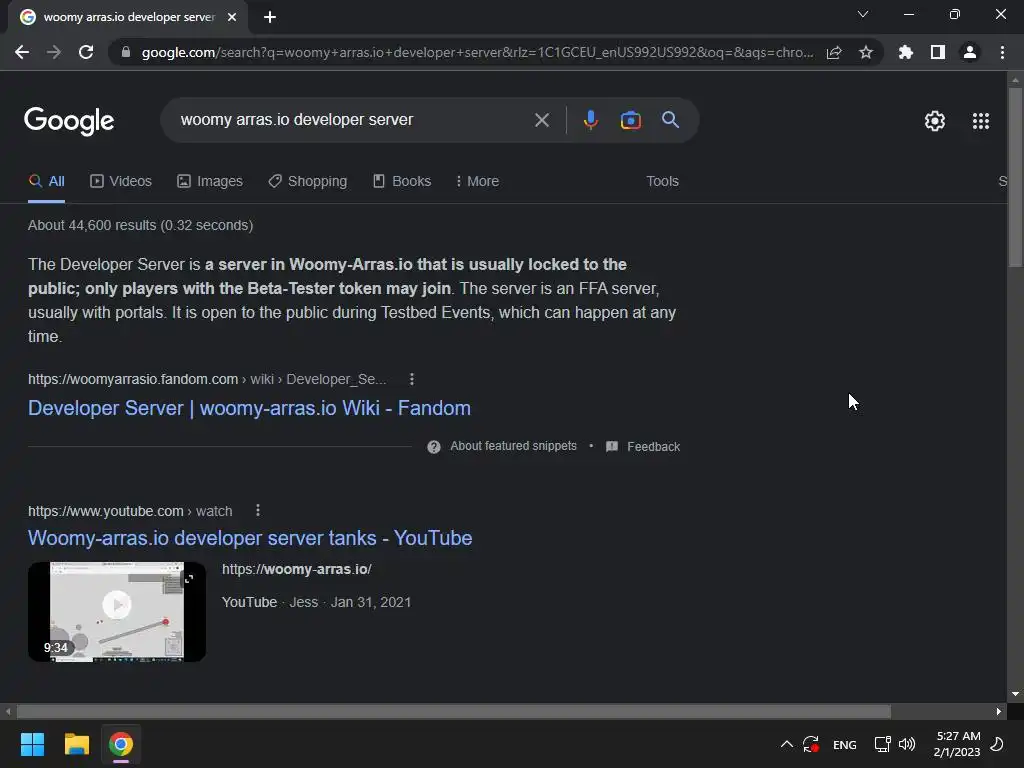Start a voice search with microphone

[590, 120]
